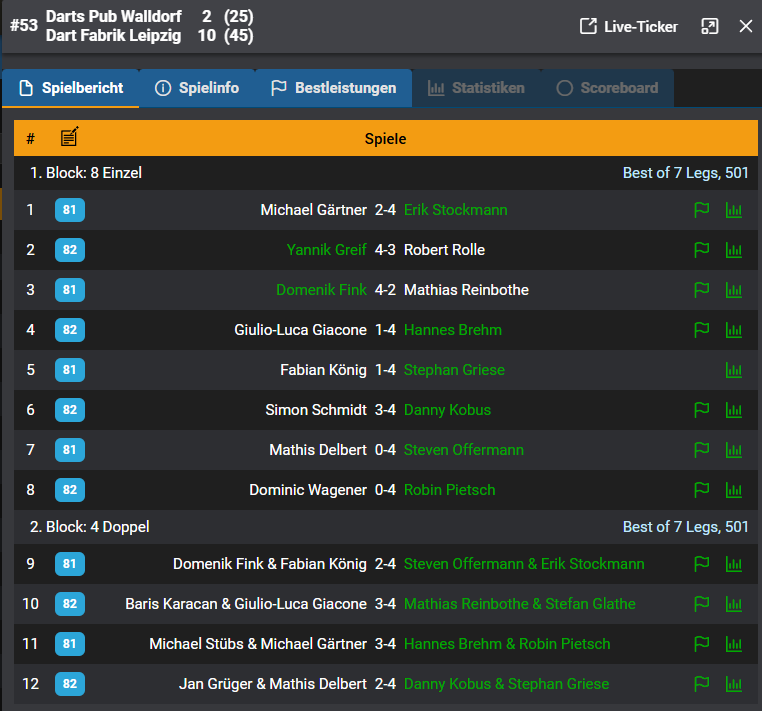Click board badge 81 for match 1
Image resolution: width=762 pixels, height=711 pixels.
pyautogui.click(x=70, y=210)
